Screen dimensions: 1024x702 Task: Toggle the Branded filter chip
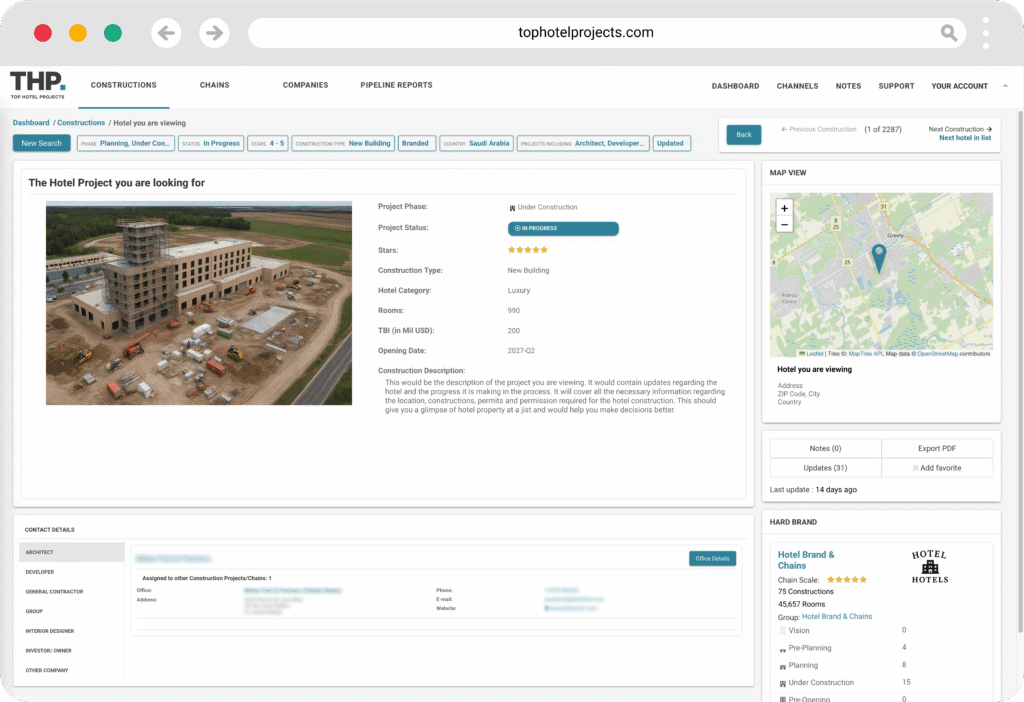coord(415,143)
